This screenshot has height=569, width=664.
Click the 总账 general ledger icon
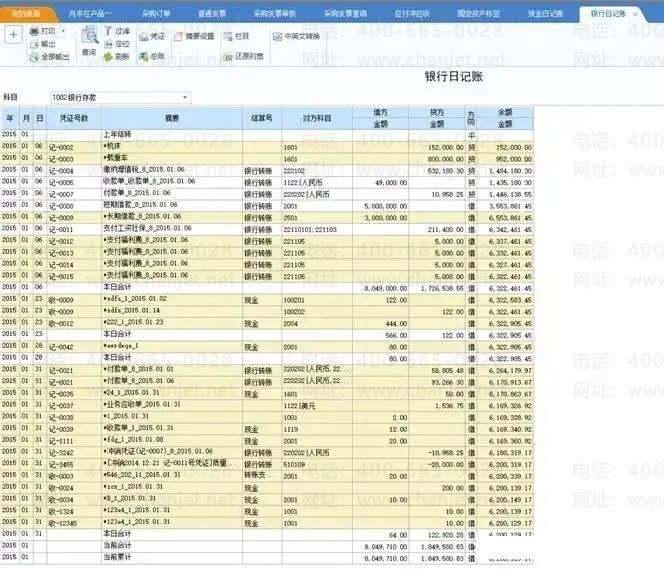click(x=144, y=56)
